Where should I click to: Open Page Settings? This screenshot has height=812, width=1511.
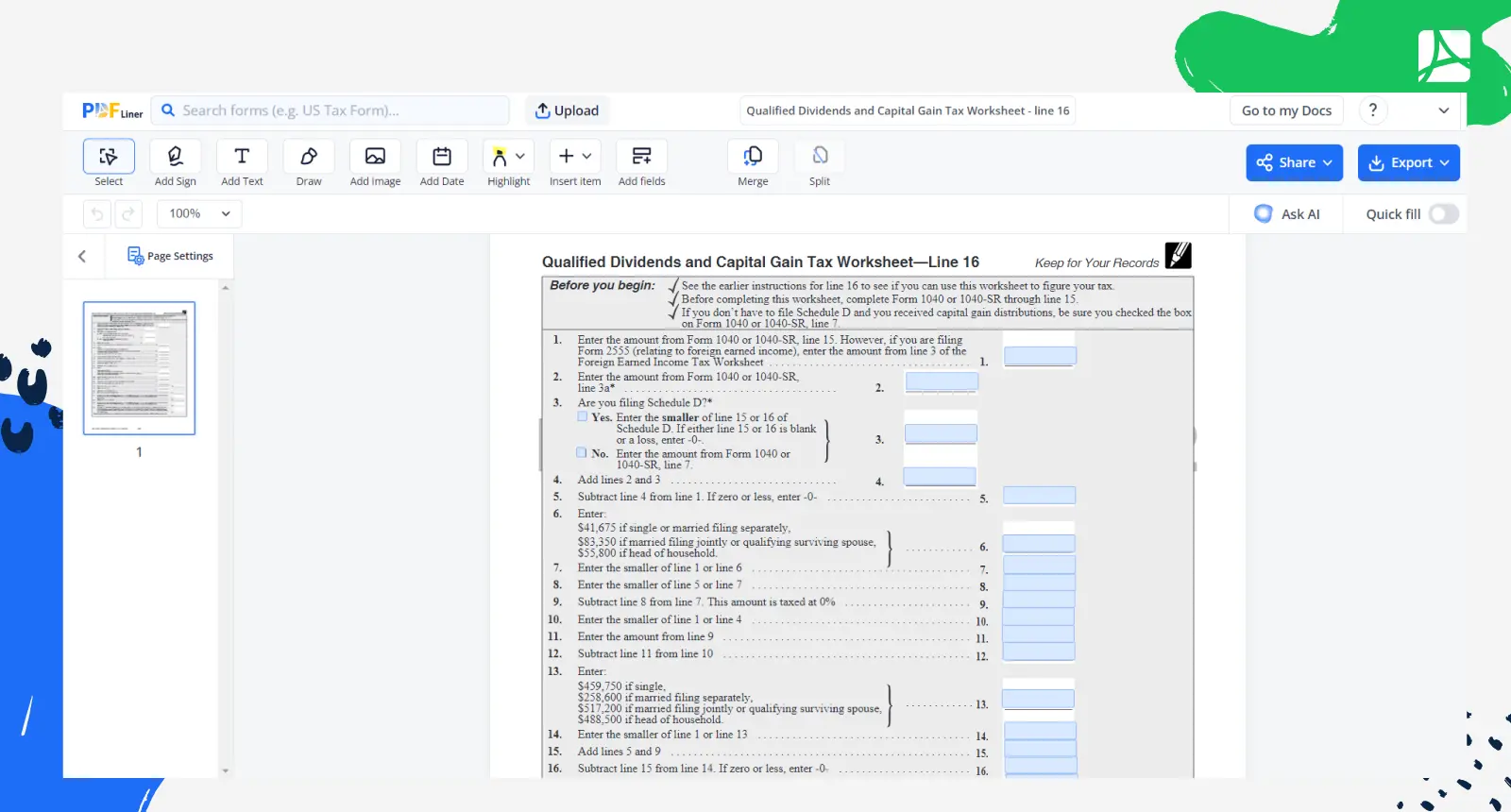point(170,256)
